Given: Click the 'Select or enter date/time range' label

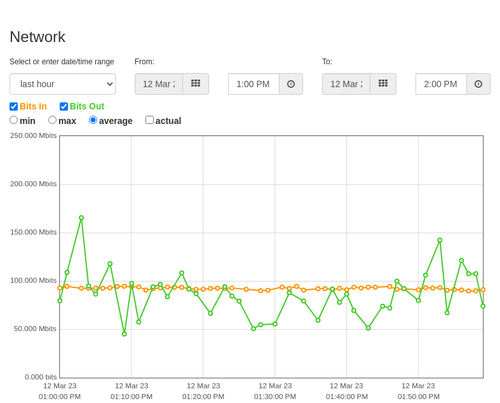Looking at the screenshot, I should [x=62, y=62].
